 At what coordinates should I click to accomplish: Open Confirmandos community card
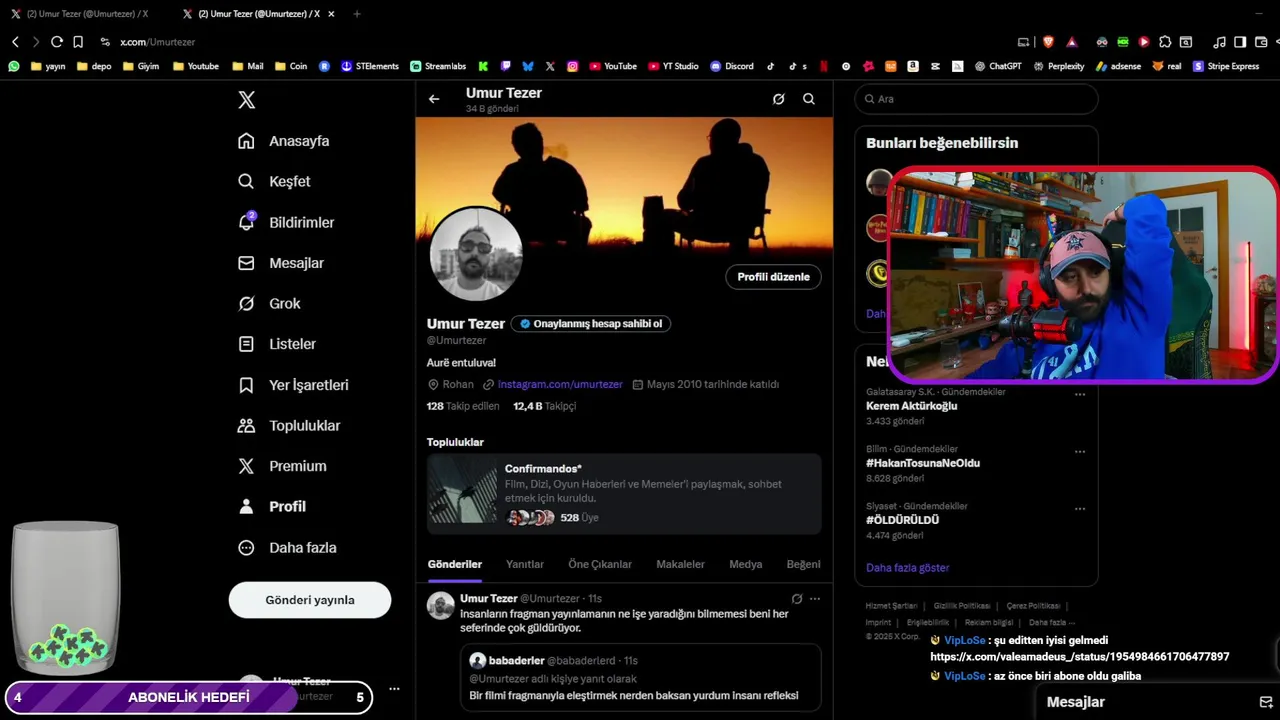point(624,493)
